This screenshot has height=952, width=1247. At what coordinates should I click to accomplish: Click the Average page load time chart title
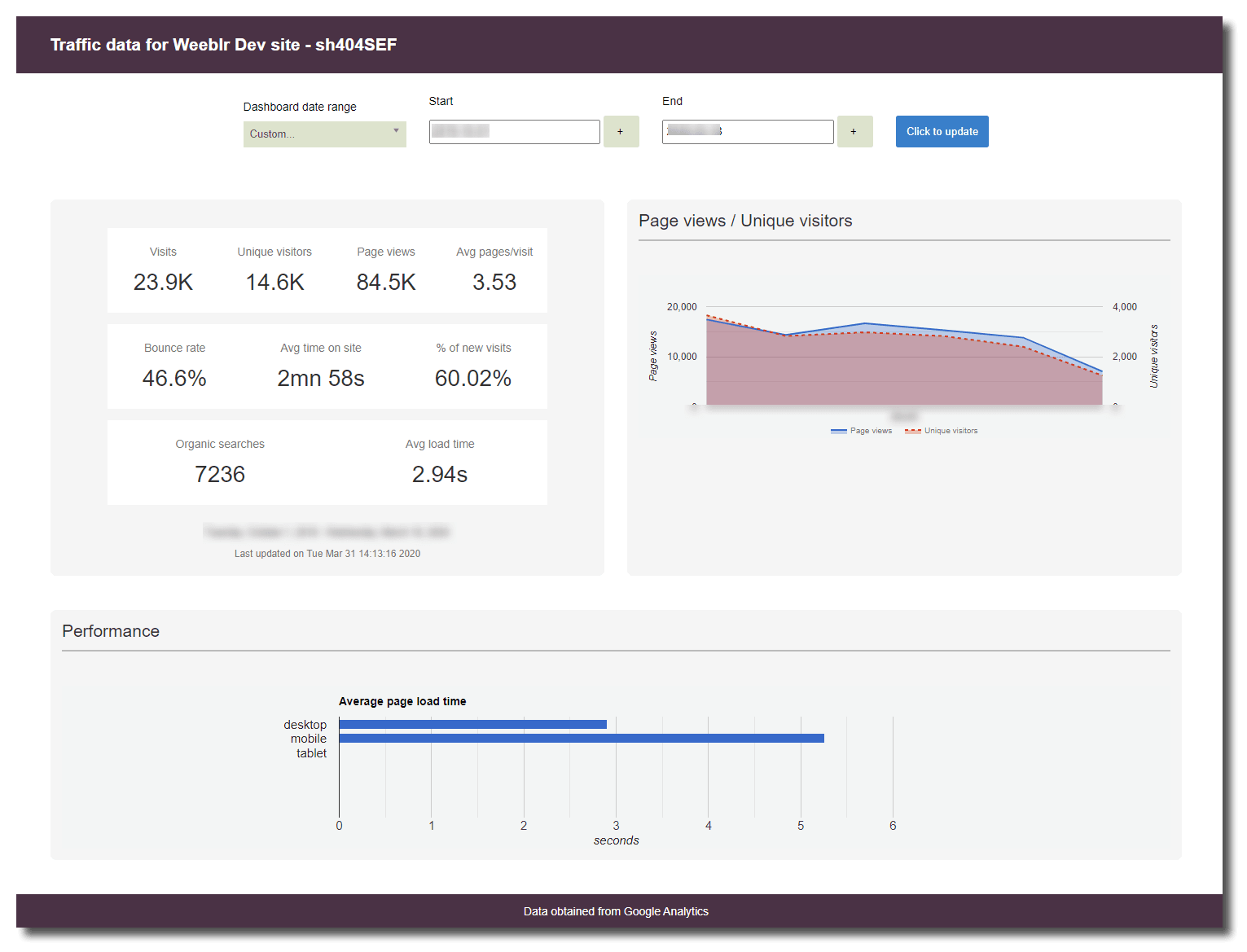coord(402,701)
